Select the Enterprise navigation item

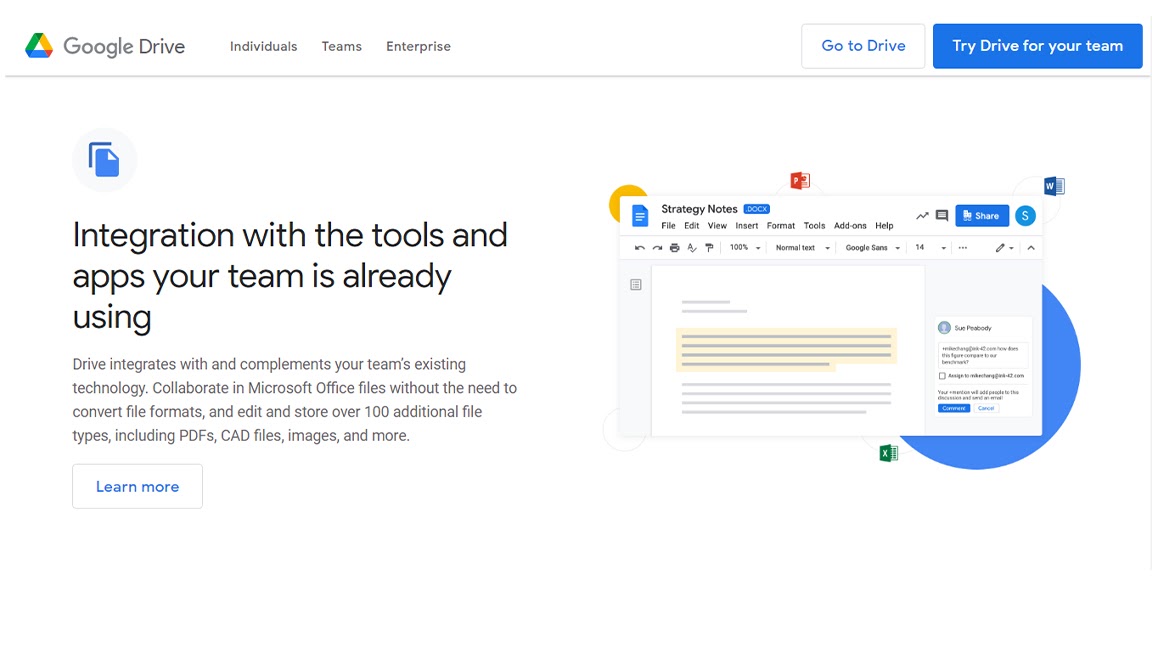coord(418,46)
